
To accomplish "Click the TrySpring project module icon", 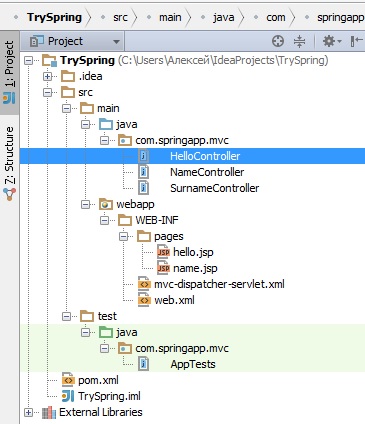I will click(49, 61).
